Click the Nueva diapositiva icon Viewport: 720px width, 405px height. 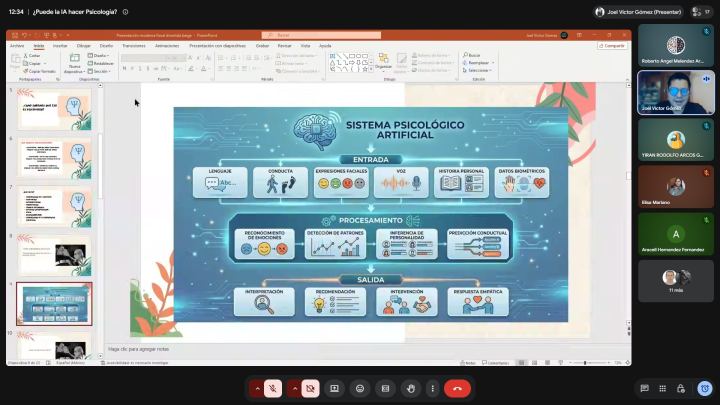74,58
